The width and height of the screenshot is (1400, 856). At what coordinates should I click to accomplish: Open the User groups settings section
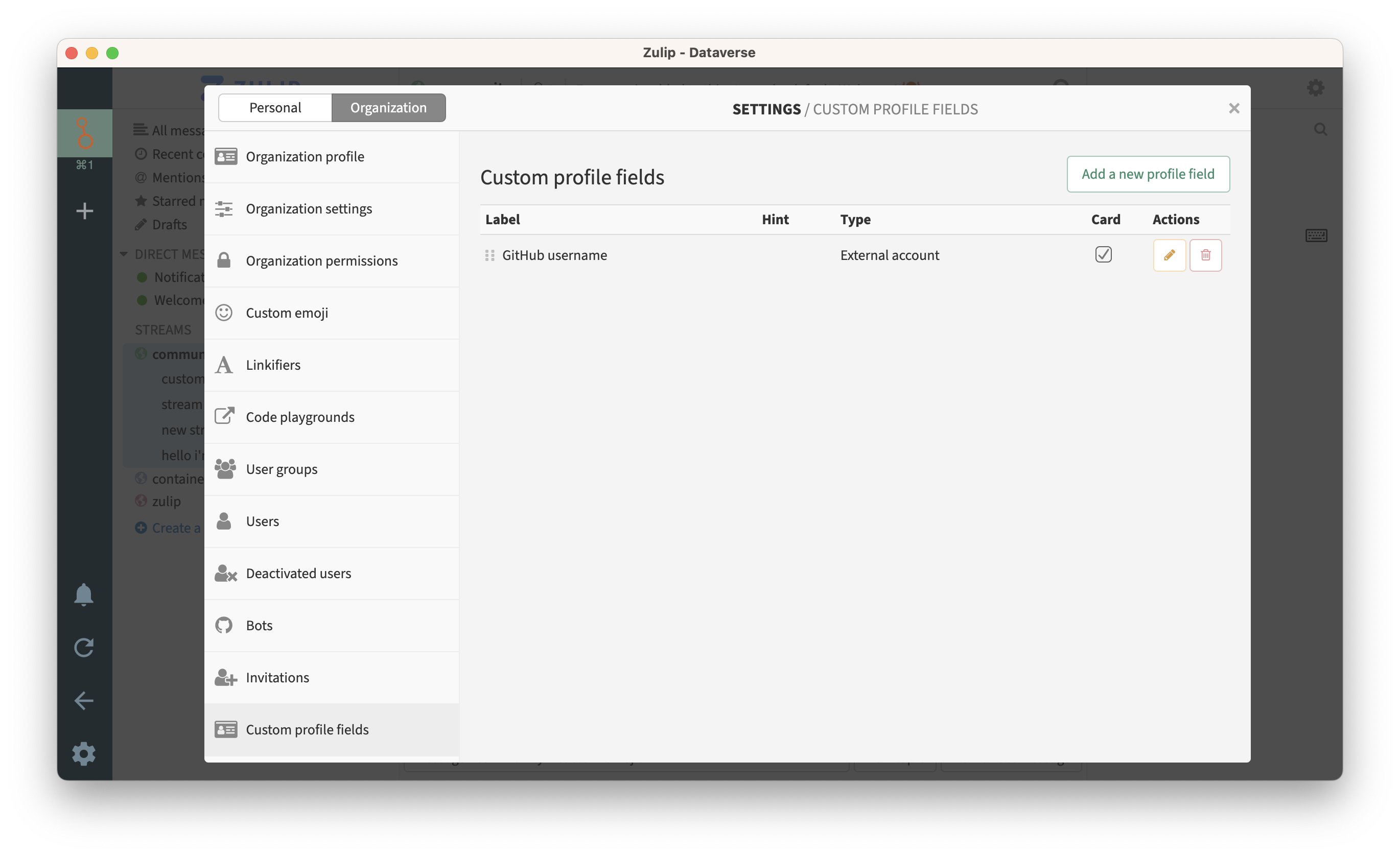click(x=281, y=469)
